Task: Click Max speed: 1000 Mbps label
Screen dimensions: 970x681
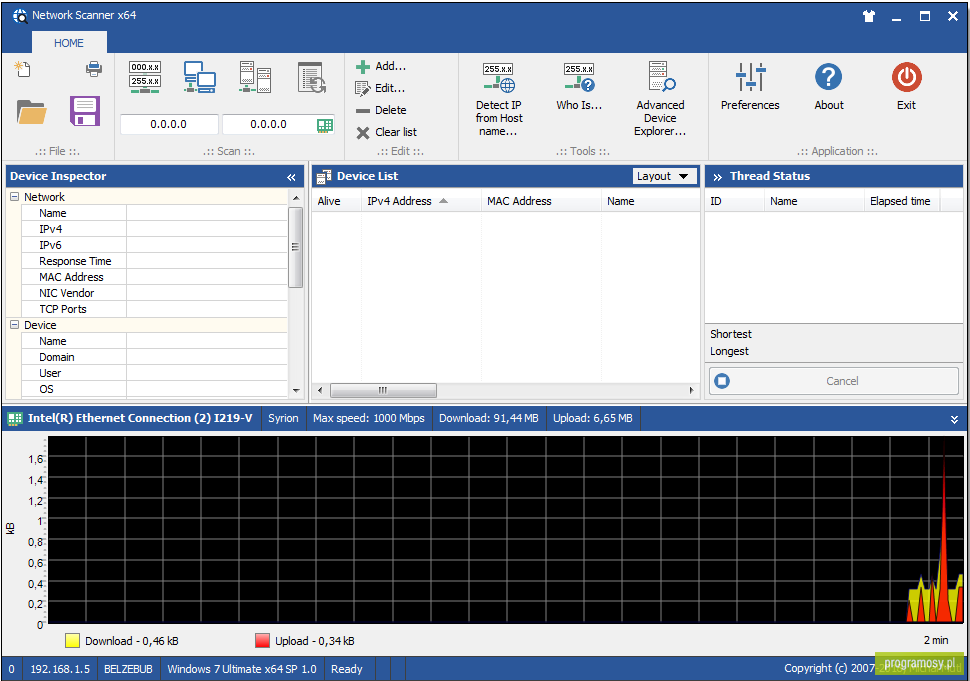Action: 369,418
